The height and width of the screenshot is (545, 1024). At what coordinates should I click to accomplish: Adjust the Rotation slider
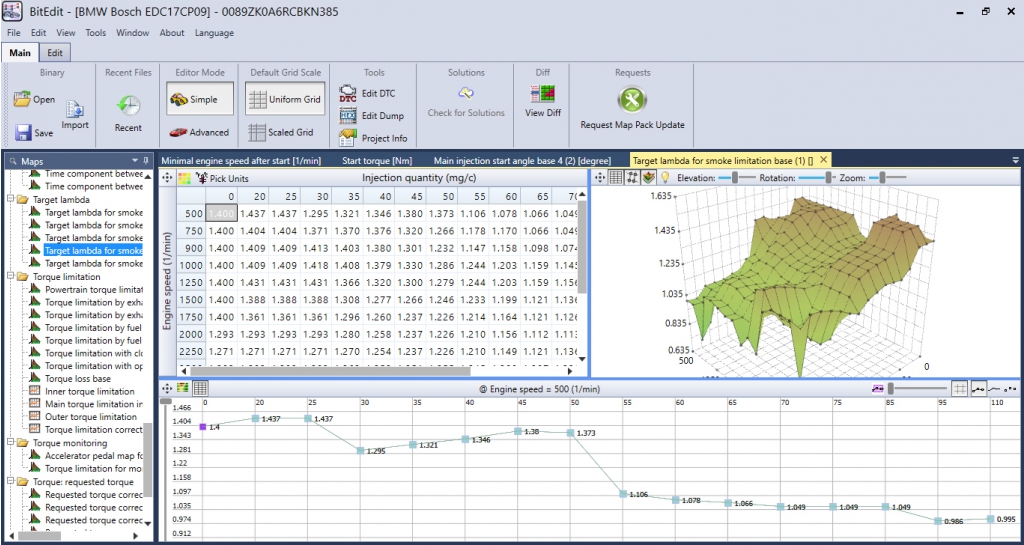818,178
